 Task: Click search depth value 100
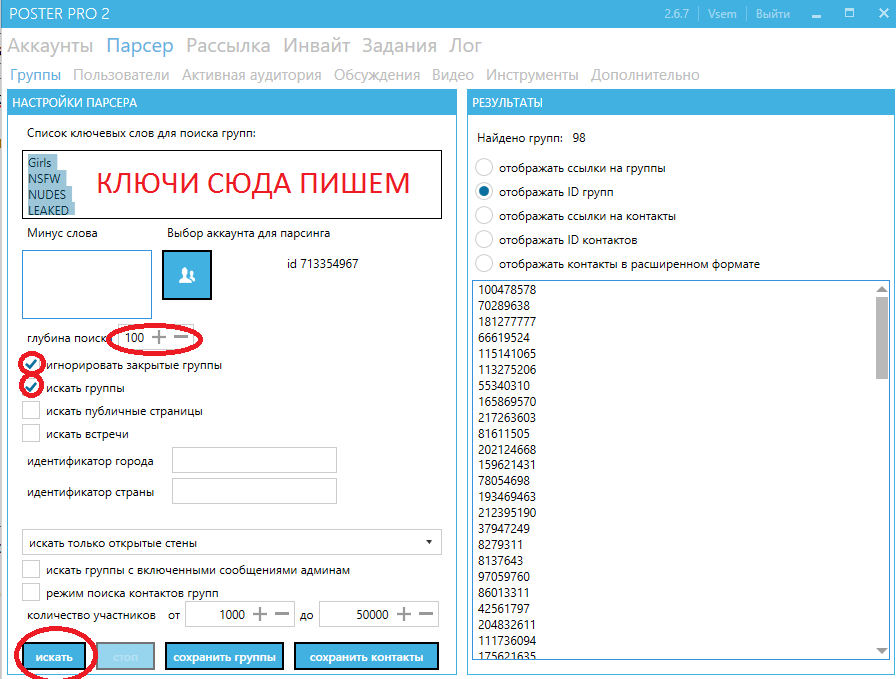tap(134, 338)
